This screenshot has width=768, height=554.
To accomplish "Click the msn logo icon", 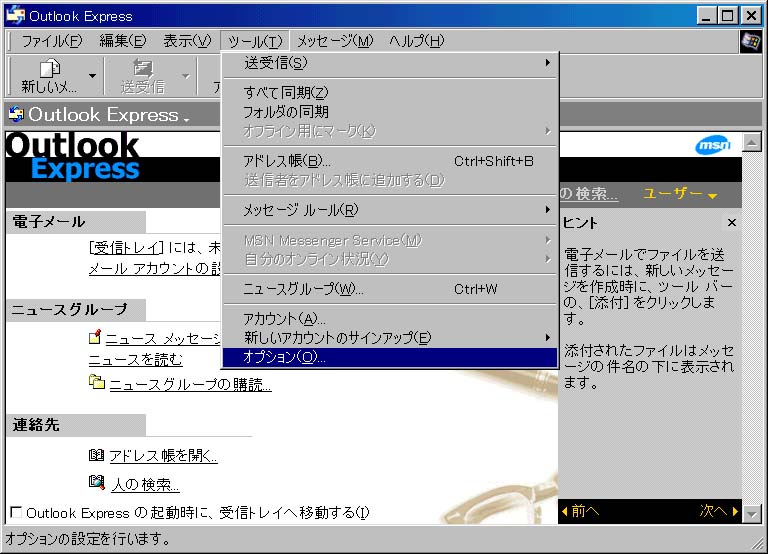I will click(713, 145).
